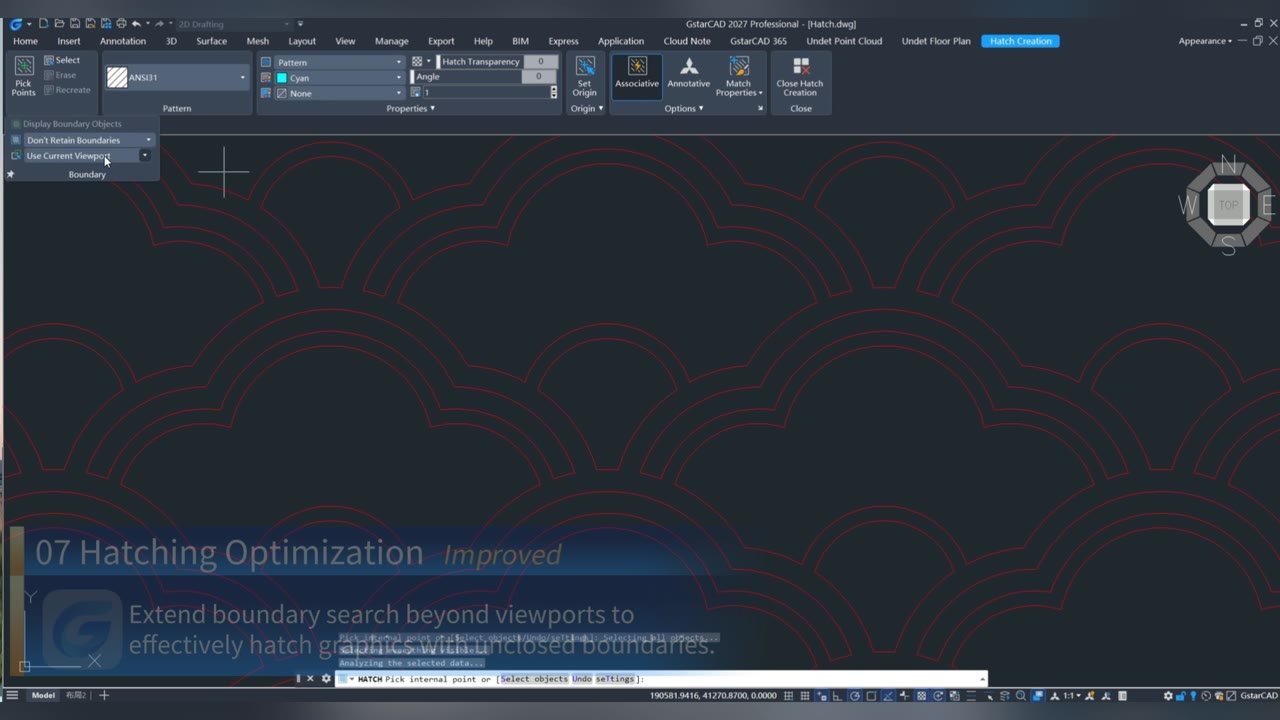1280x720 pixels.
Task: Click the GstarCAD application logo button
Action: pos(16,23)
